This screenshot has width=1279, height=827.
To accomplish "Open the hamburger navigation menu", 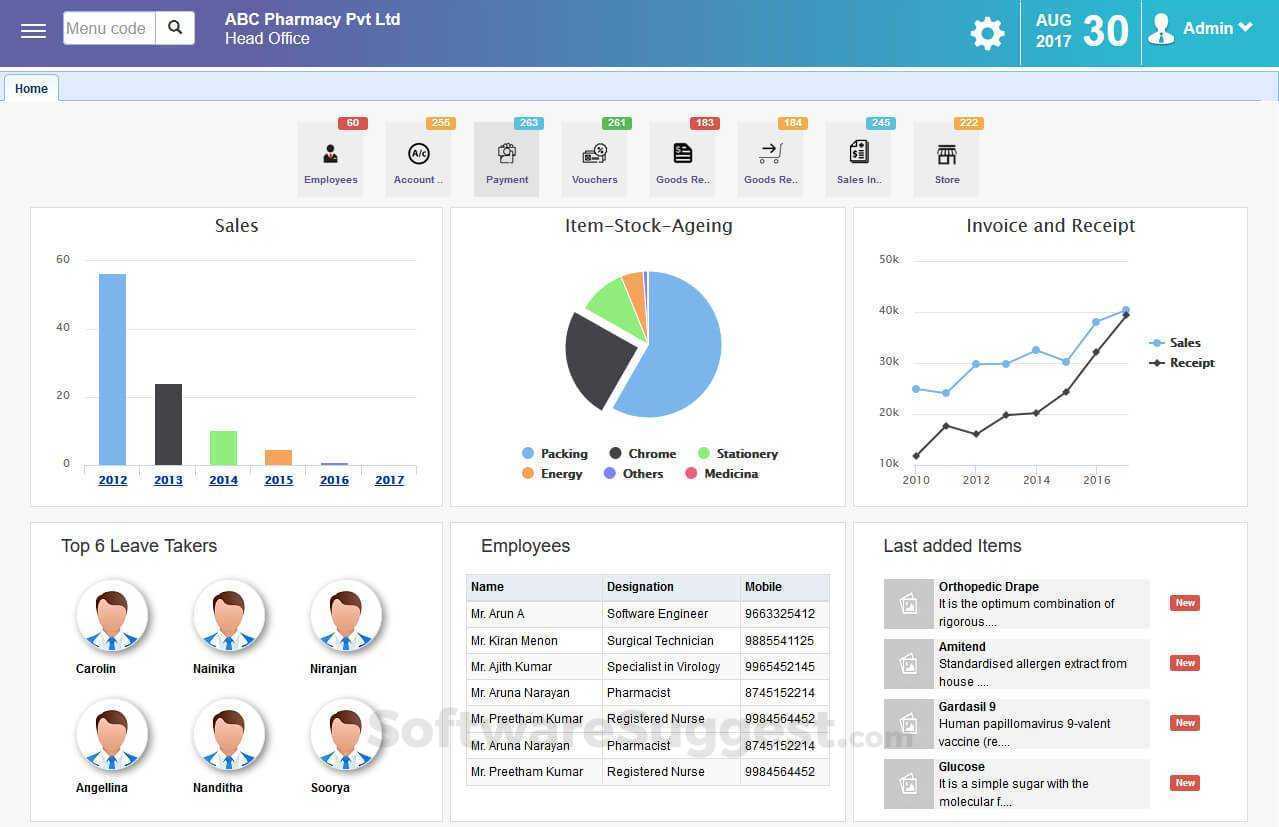I will point(32,29).
